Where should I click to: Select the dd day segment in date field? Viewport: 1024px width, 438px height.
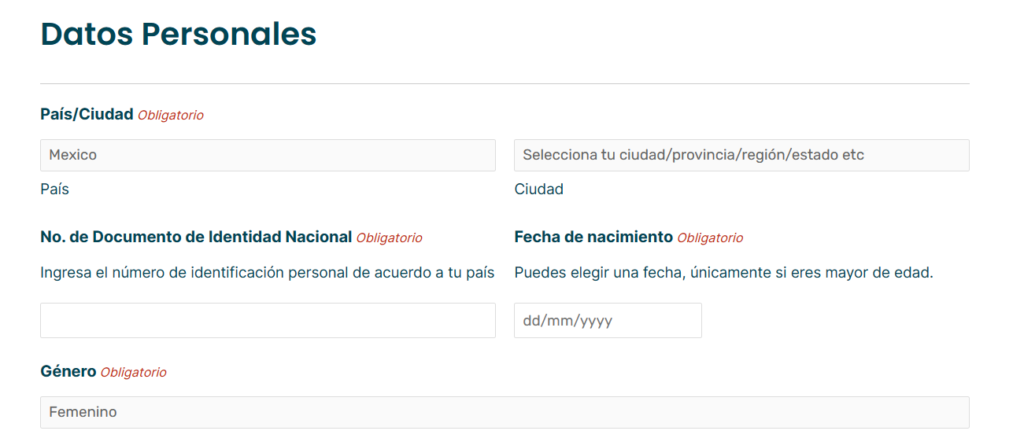531,320
